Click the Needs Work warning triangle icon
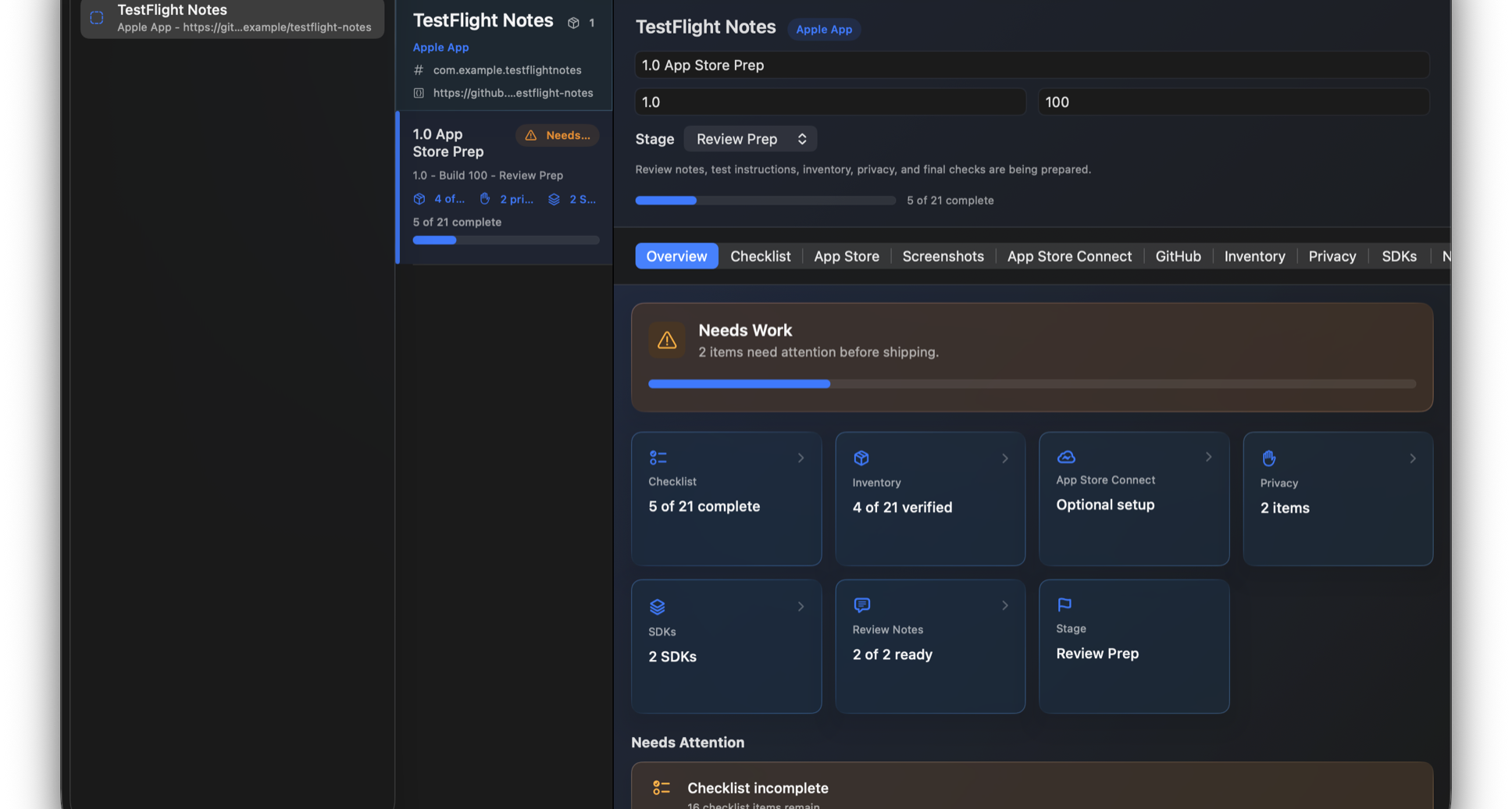Image resolution: width=1512 pixels, height=809 pixels. (667, 340)
